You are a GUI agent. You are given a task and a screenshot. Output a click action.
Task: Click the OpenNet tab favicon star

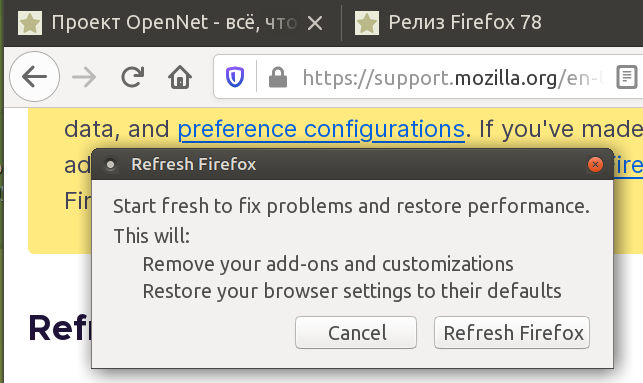(30, 23)
